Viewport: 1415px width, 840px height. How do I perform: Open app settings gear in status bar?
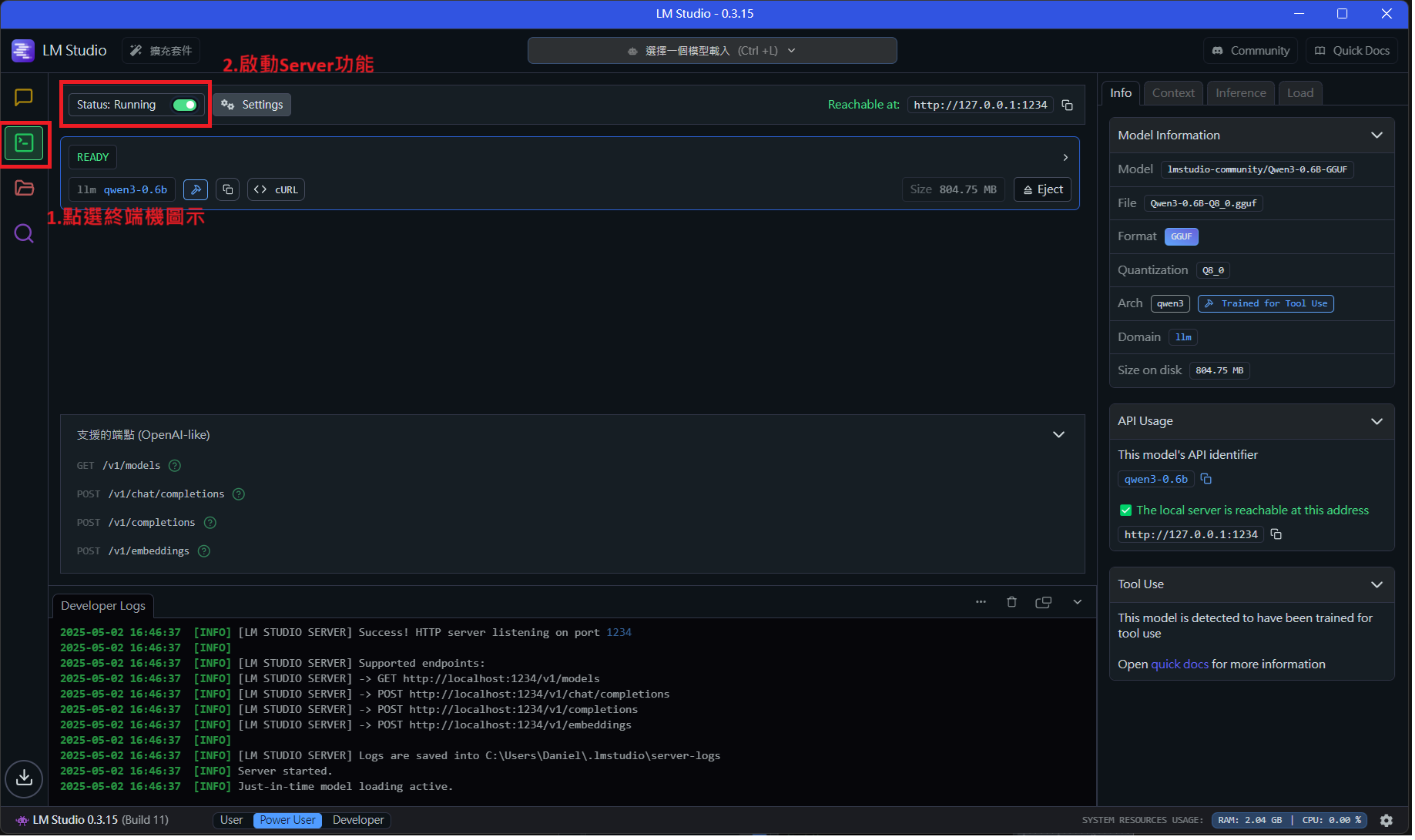(x=1386, y=820)
